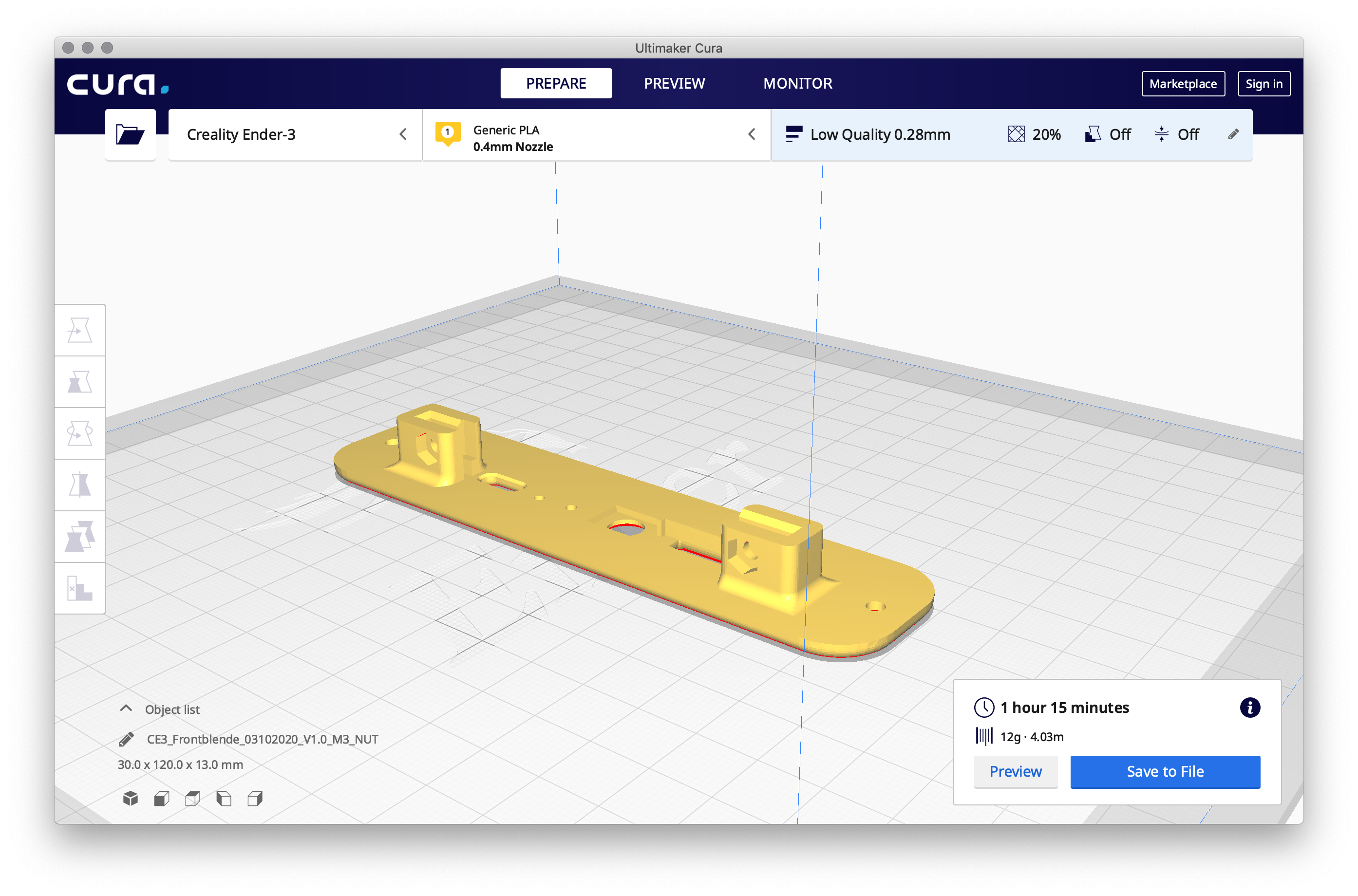Select the Support Blocker tool
The height and width of the screenshot is (896, 1358).
pyautogui.click(x=80, y=588)
